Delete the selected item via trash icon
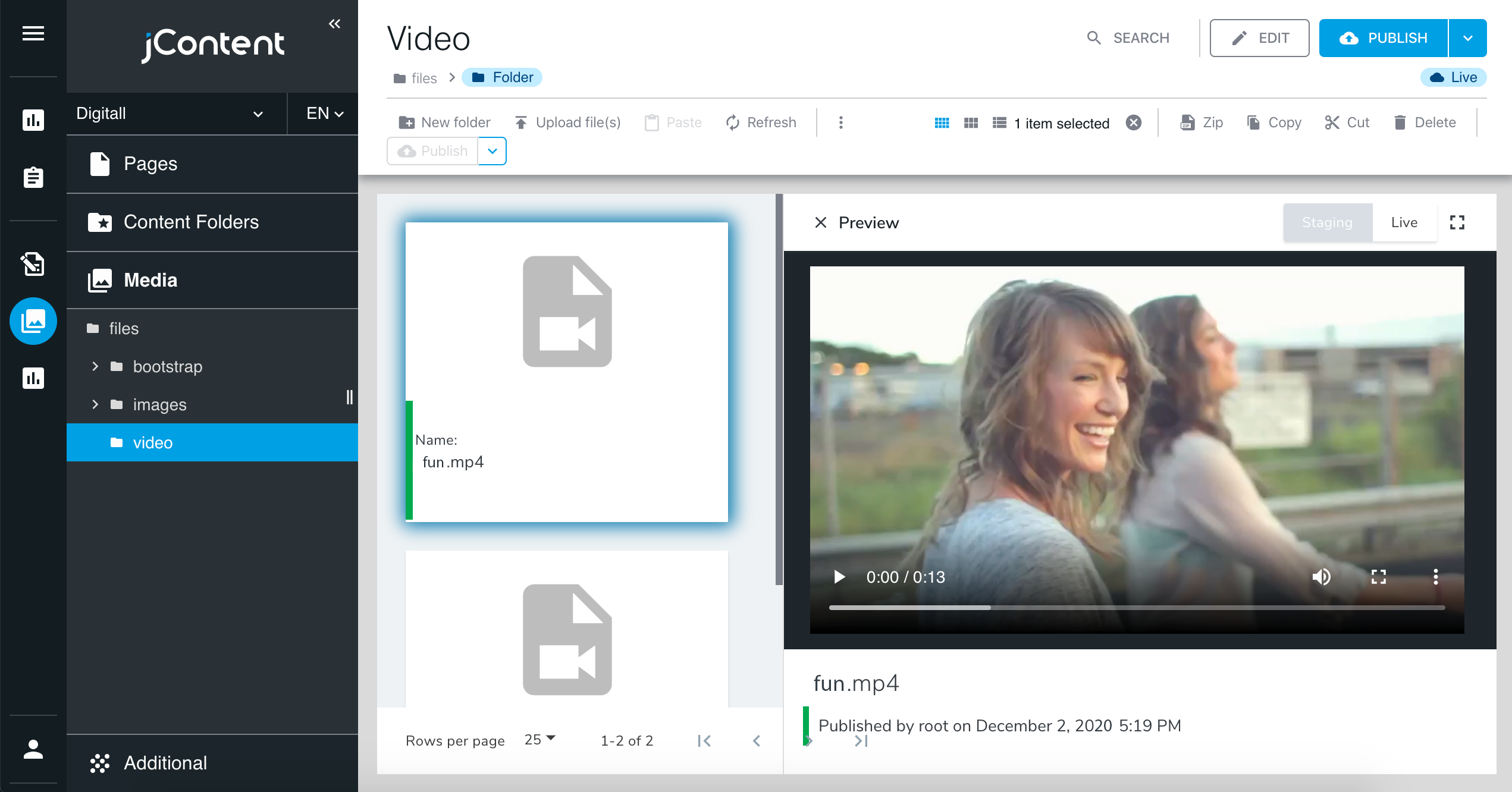This screenshot has height=792, width=1512. click(1400, 122)
